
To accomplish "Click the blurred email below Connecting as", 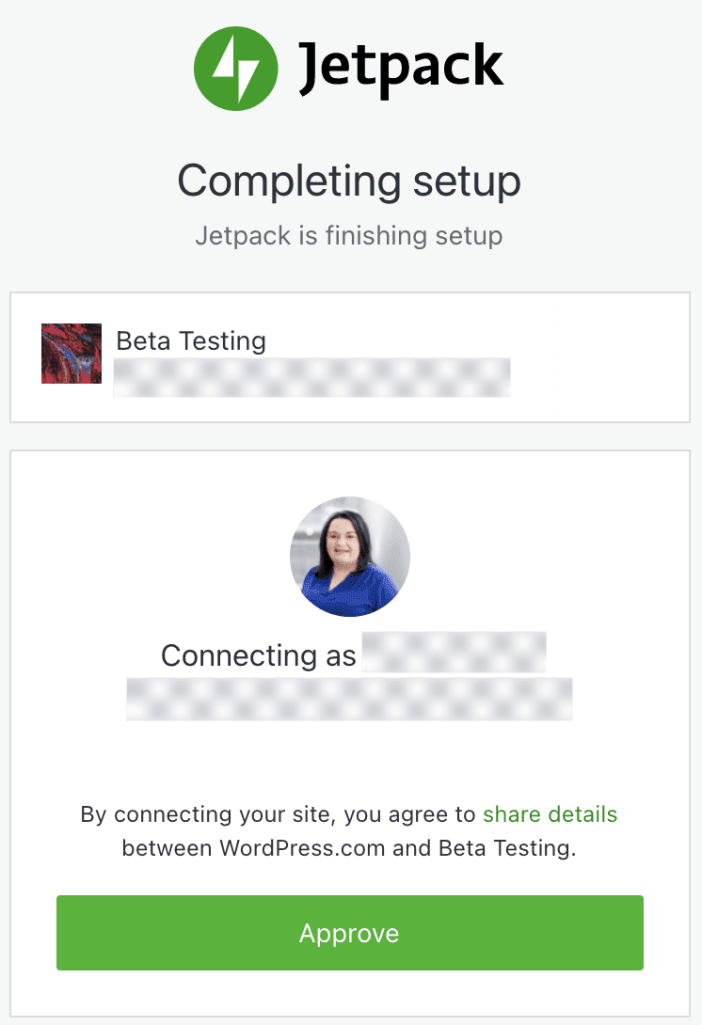I will click(x=349, y=699).
